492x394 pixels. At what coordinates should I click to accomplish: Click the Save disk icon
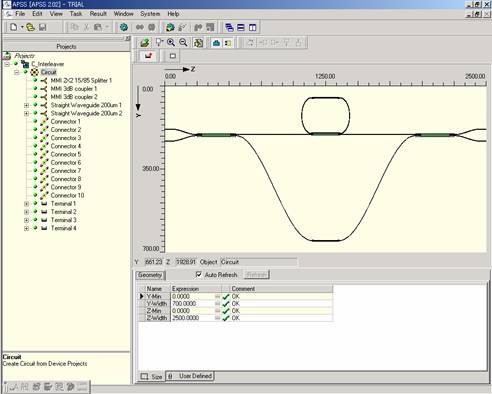42,27
